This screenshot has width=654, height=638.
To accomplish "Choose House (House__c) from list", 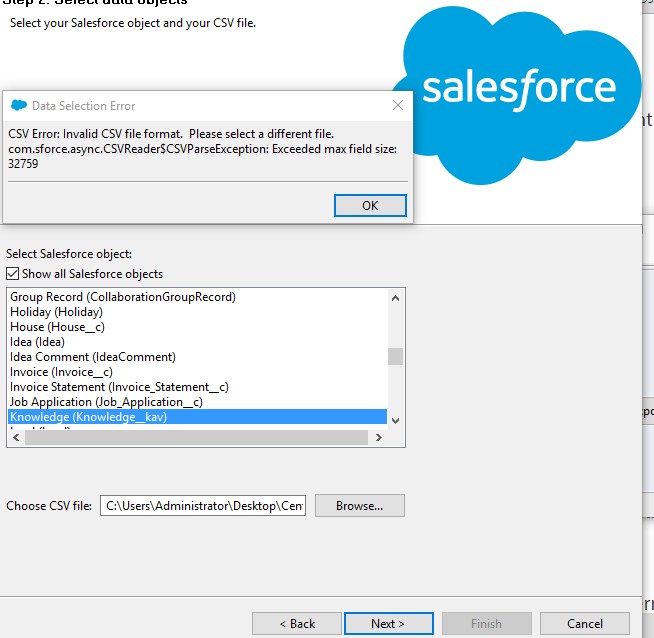I will click(x=56, y=327).
